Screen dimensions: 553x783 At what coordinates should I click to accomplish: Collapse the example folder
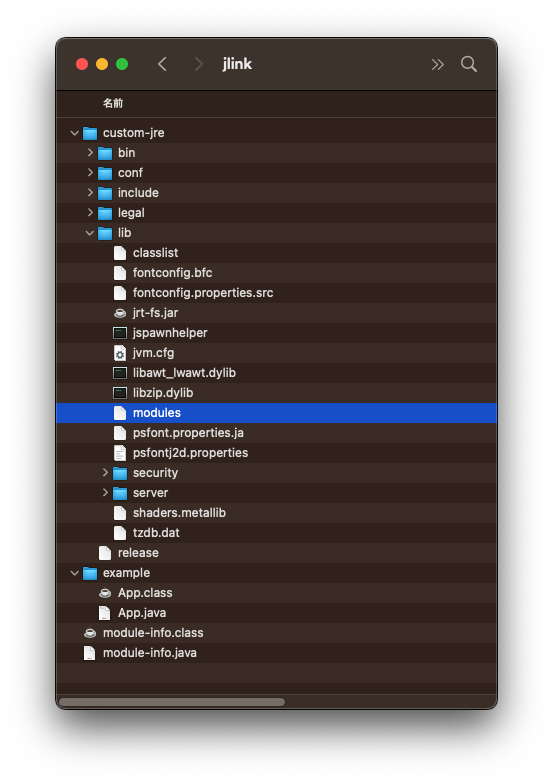pos(74,573)
